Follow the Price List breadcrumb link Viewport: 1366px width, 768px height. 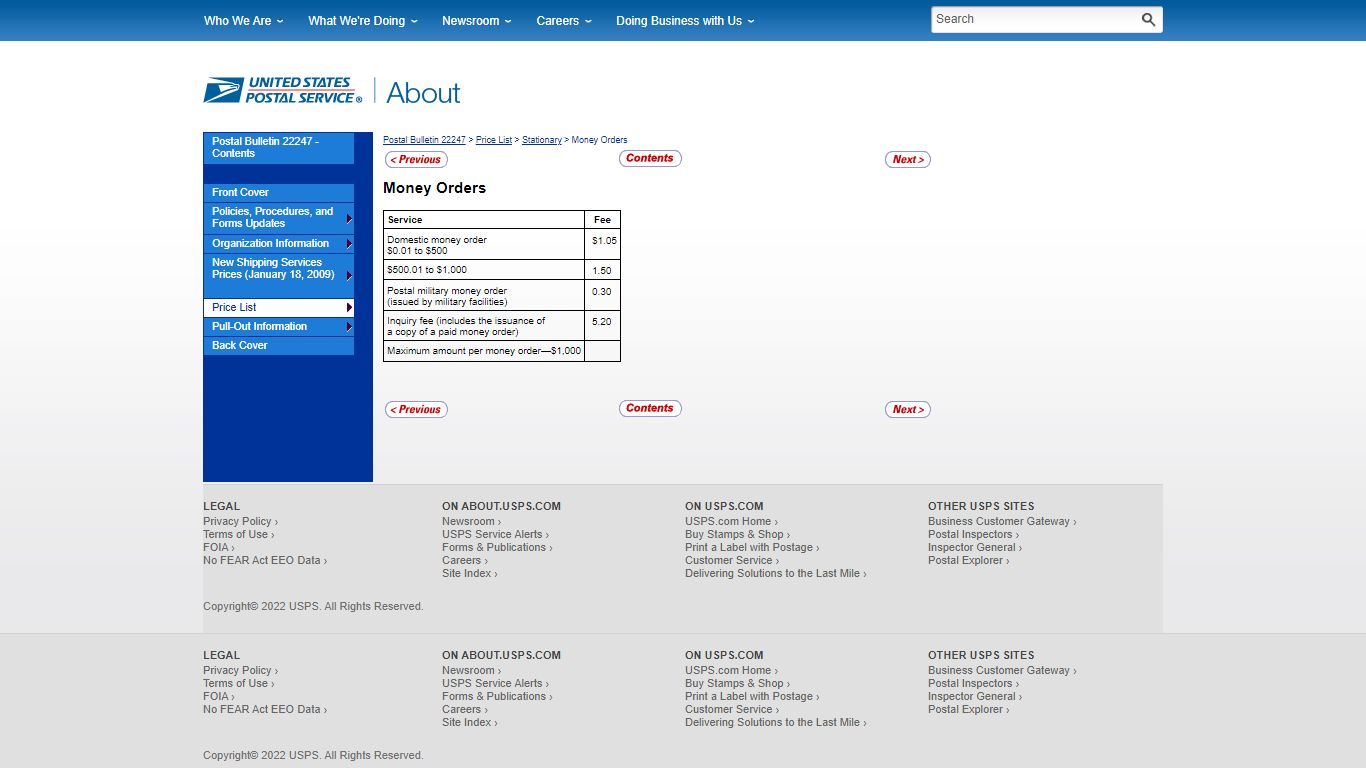(x=494, y=140)
